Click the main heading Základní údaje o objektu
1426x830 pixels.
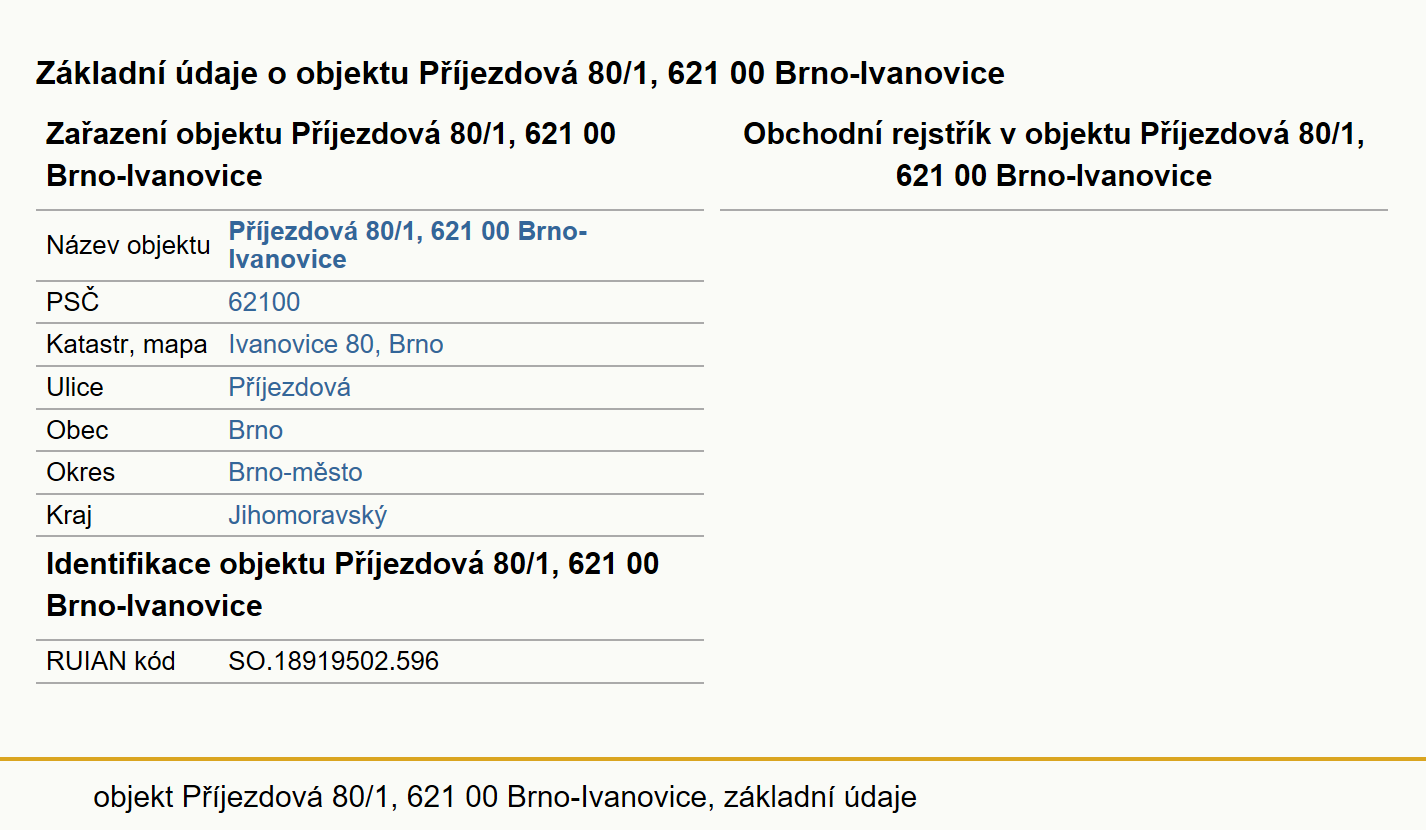click(520, 73)
